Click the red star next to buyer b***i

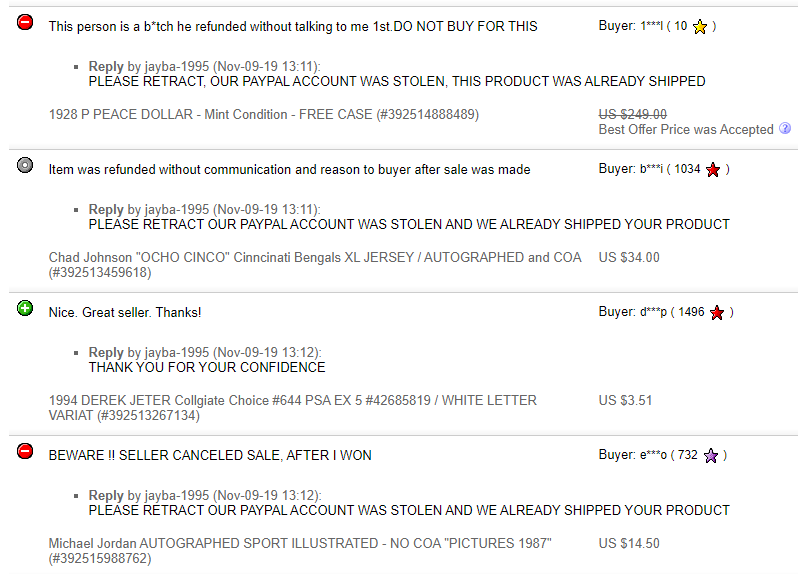(713, 169)
